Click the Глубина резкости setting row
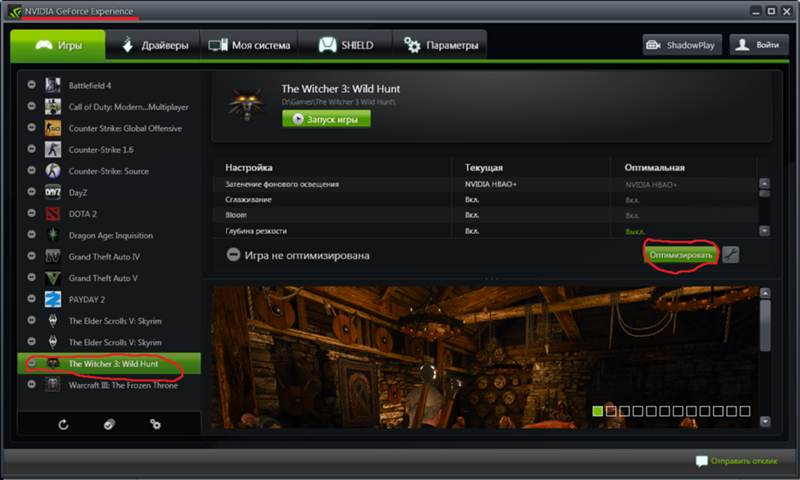The image size is (800, 480). (485, 231)
